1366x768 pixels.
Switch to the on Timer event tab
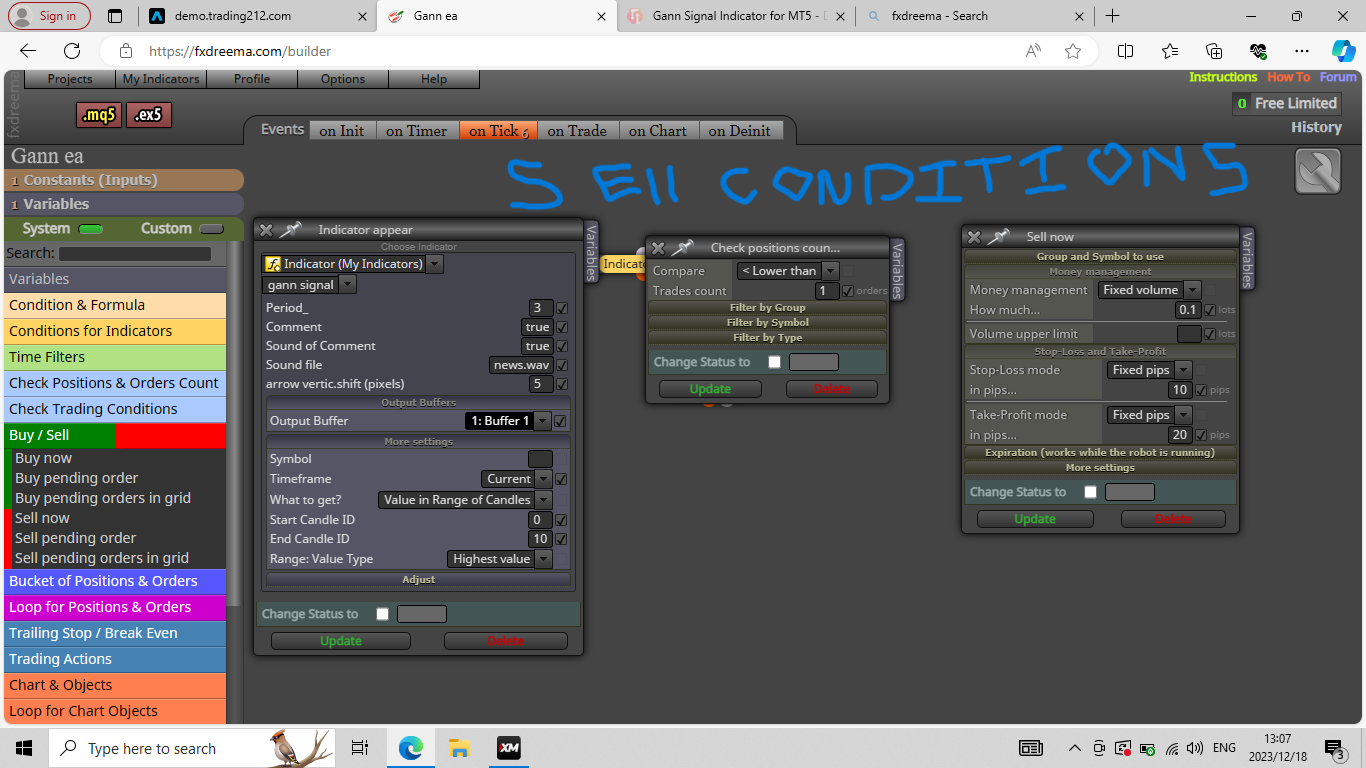[417, 130]
